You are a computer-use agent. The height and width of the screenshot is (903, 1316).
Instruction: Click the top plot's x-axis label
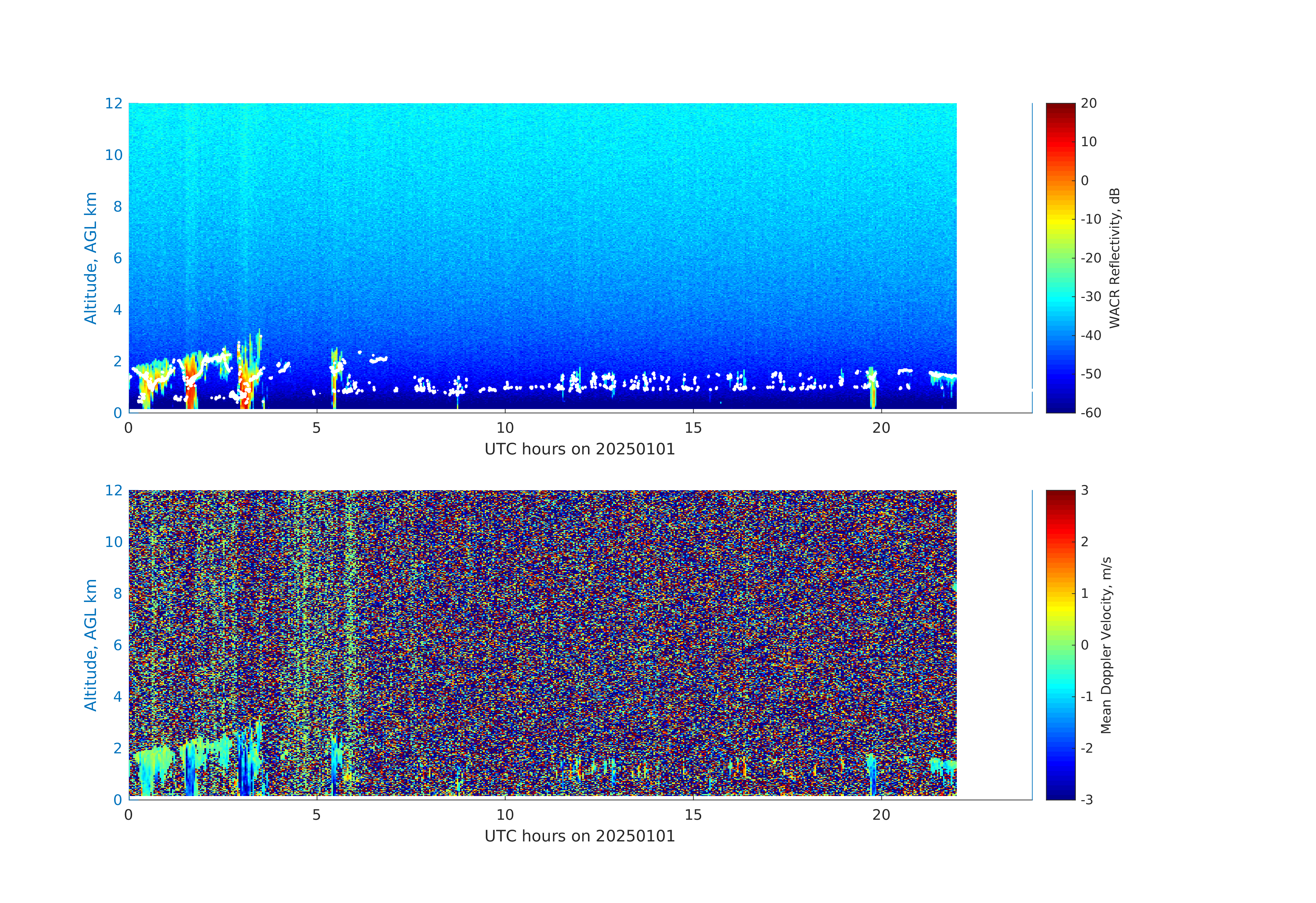579,450
